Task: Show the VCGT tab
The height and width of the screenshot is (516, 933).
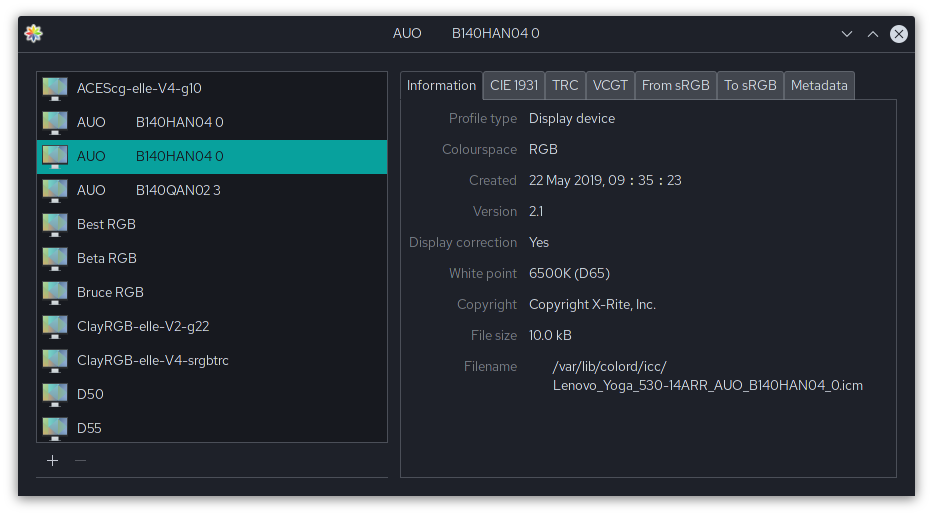Action: [x=610, y=86]
